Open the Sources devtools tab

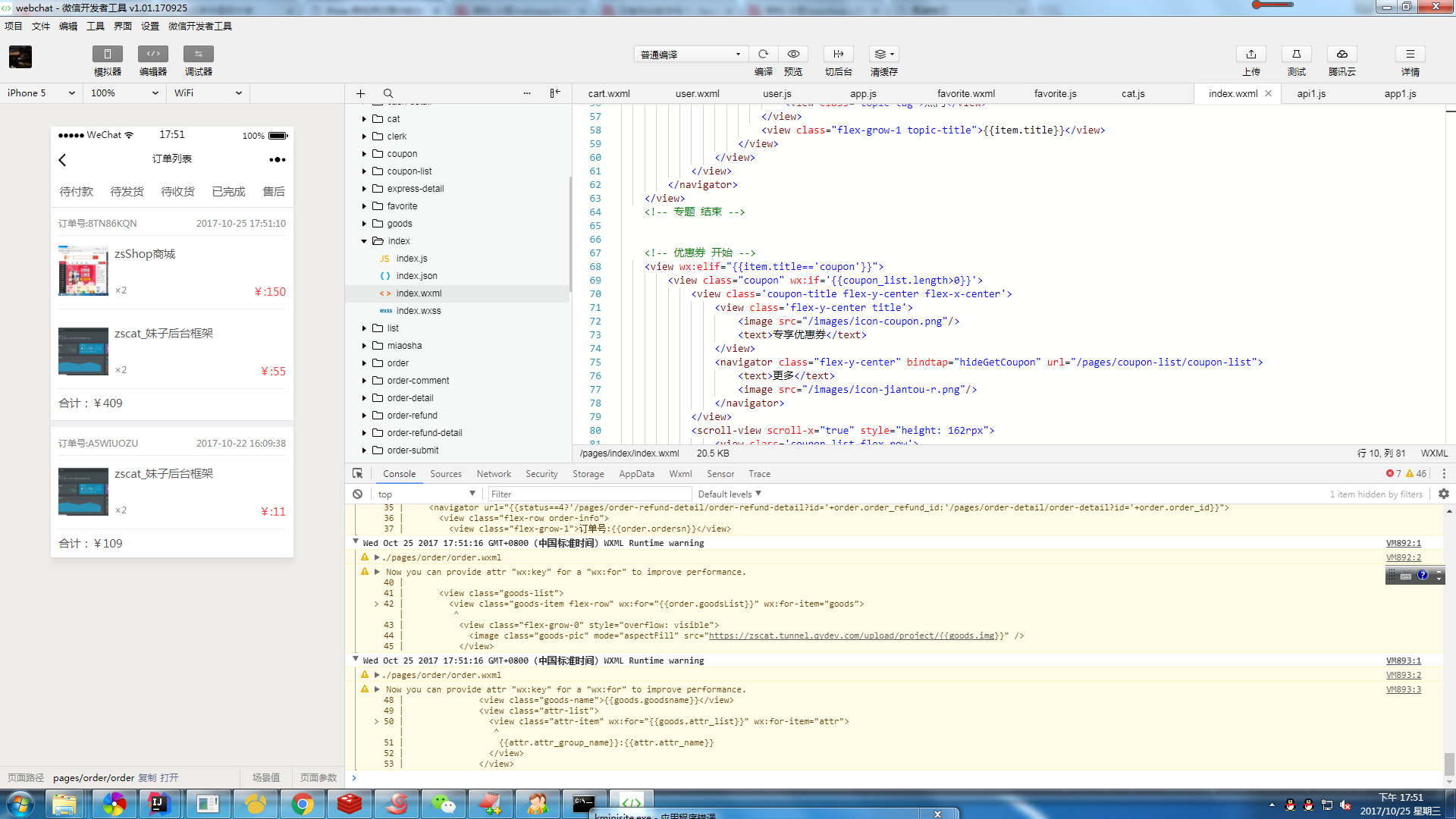(x=445, y=474)
